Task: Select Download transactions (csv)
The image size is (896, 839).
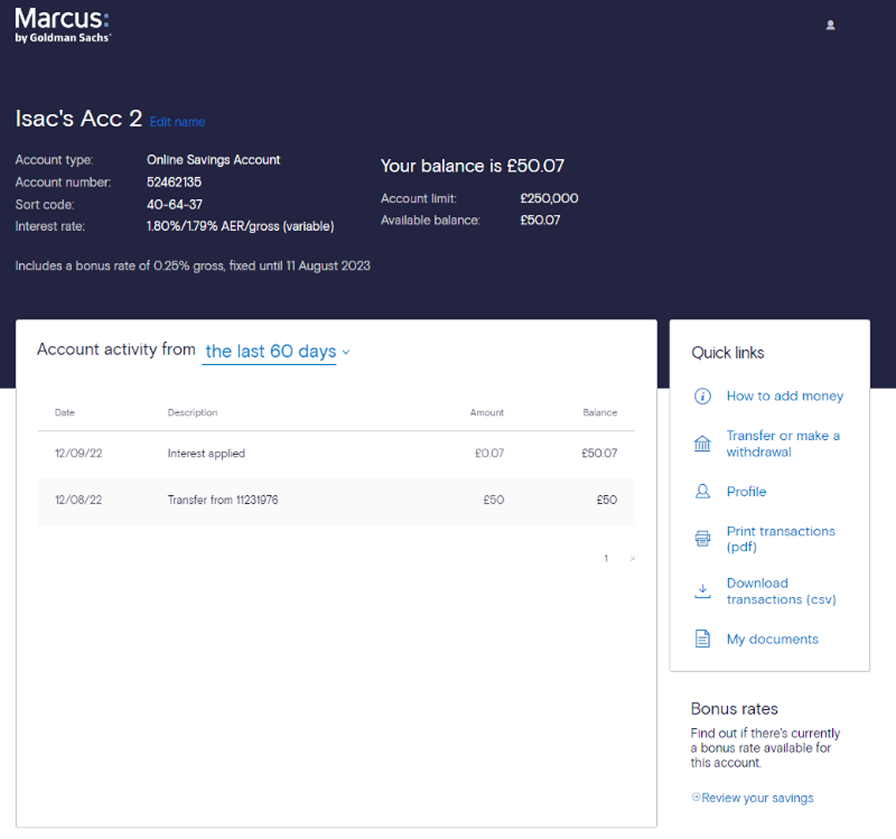Action: [x=781, y=591]
